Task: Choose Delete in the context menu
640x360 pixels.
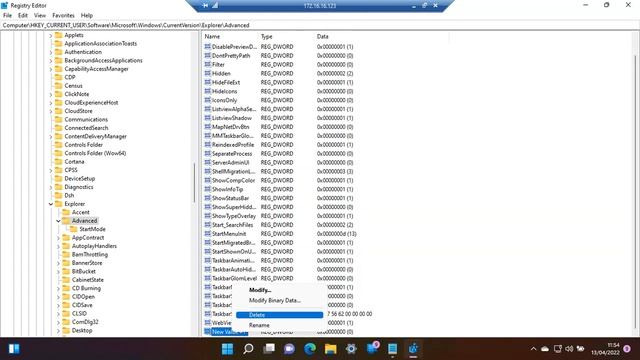Action: 280,315
